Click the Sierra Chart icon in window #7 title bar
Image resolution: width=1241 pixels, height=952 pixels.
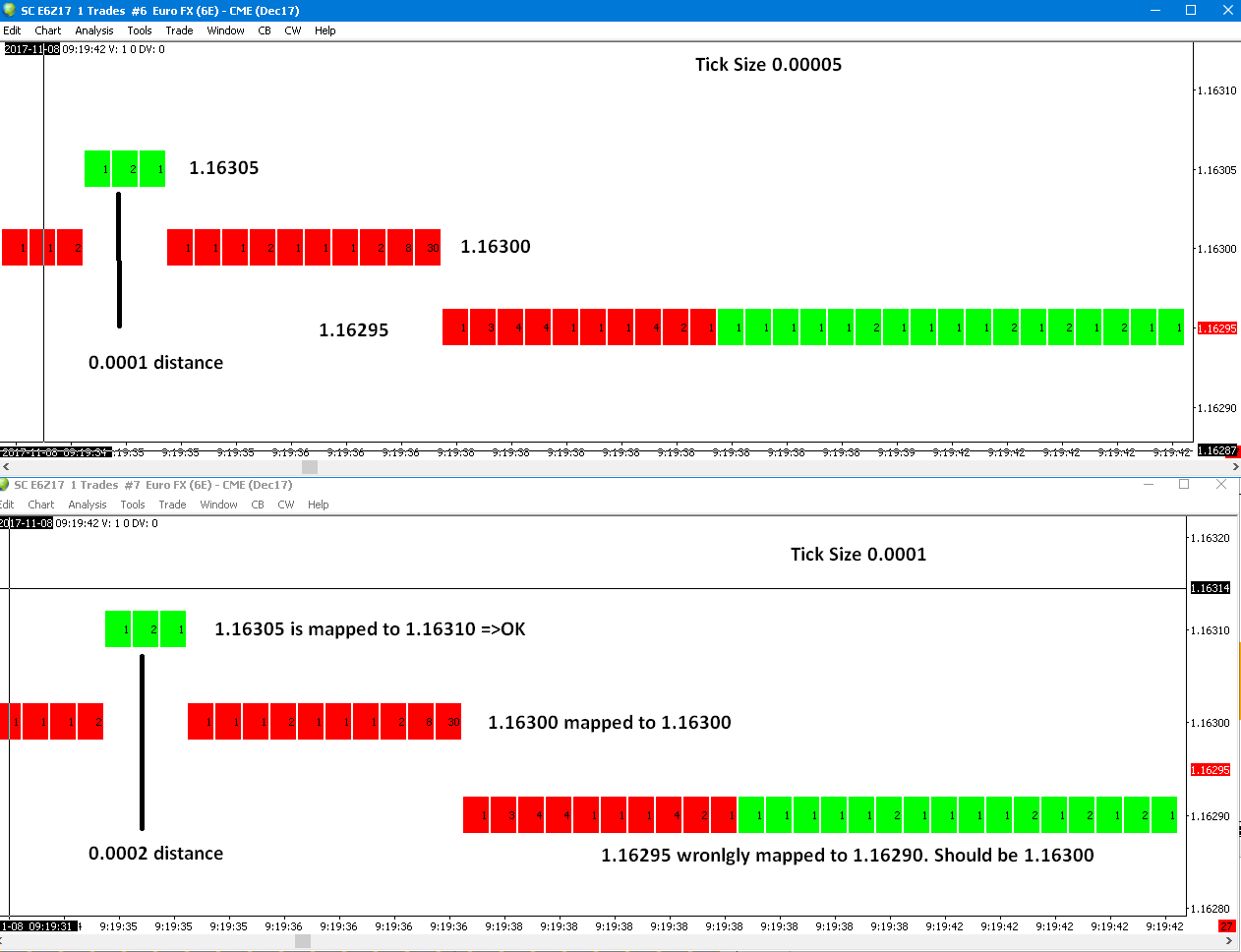click(4, 485)
